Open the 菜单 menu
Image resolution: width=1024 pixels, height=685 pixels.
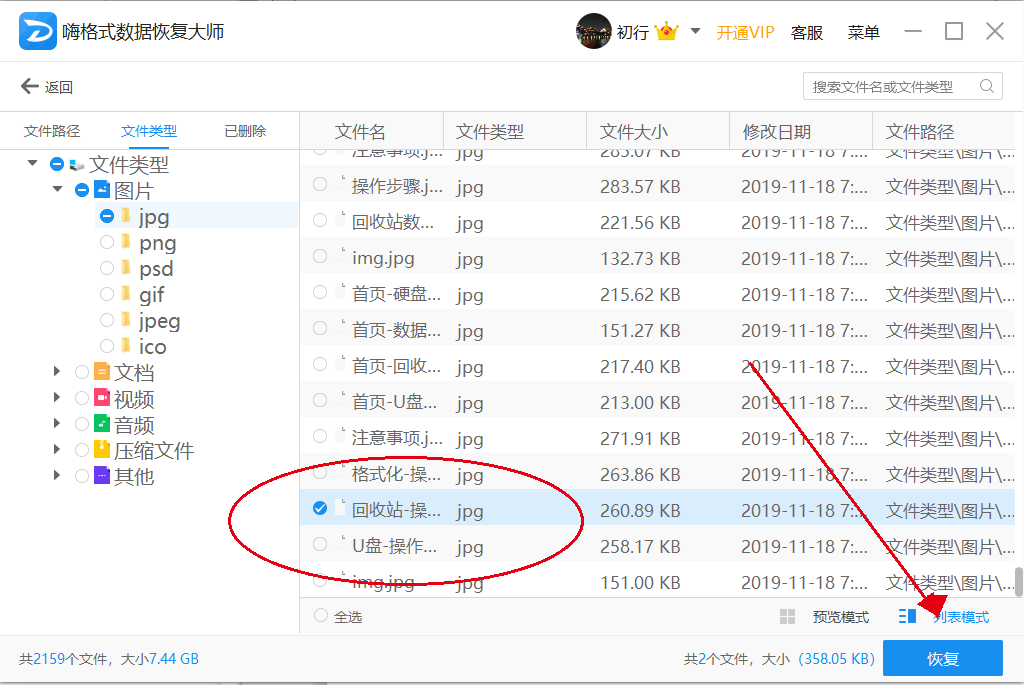[863, 33]
